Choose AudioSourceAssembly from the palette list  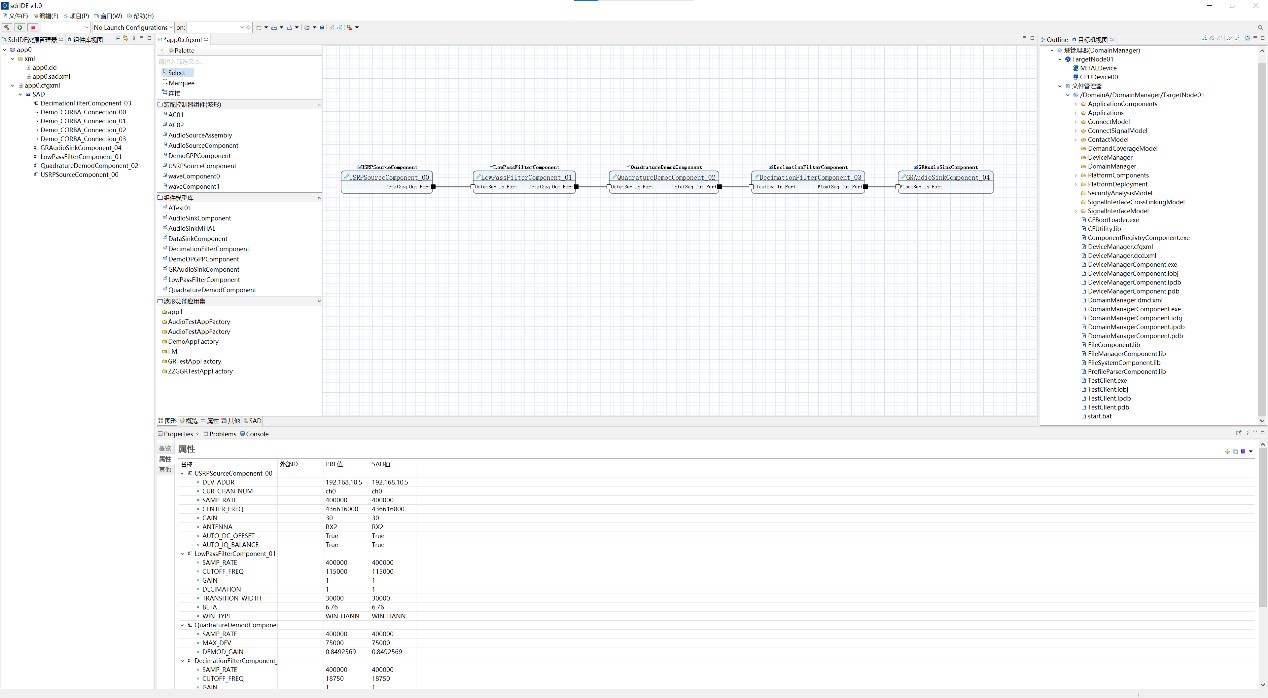click(x=200, y=135)
